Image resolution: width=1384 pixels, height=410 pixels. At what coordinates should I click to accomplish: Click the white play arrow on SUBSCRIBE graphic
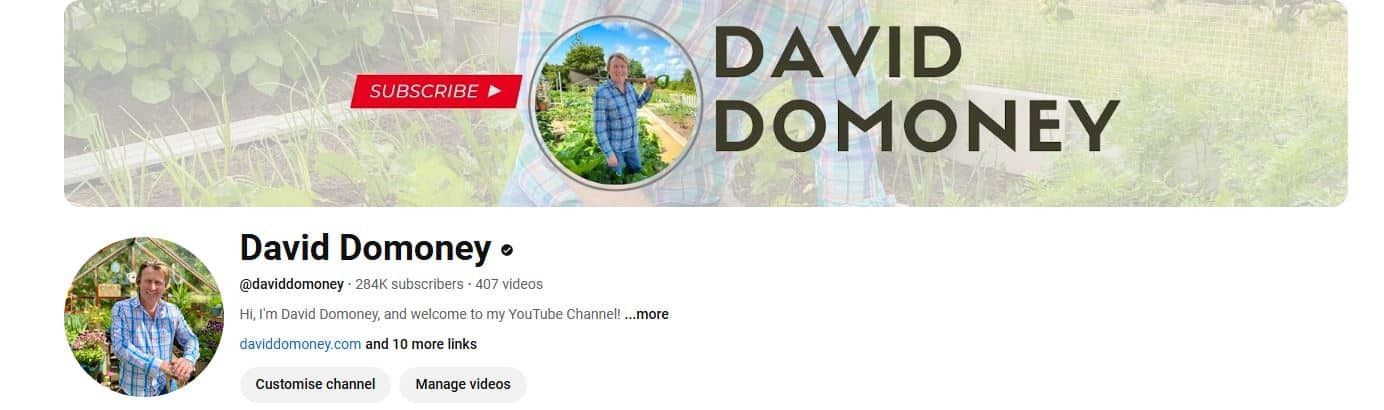click(495, 91)
